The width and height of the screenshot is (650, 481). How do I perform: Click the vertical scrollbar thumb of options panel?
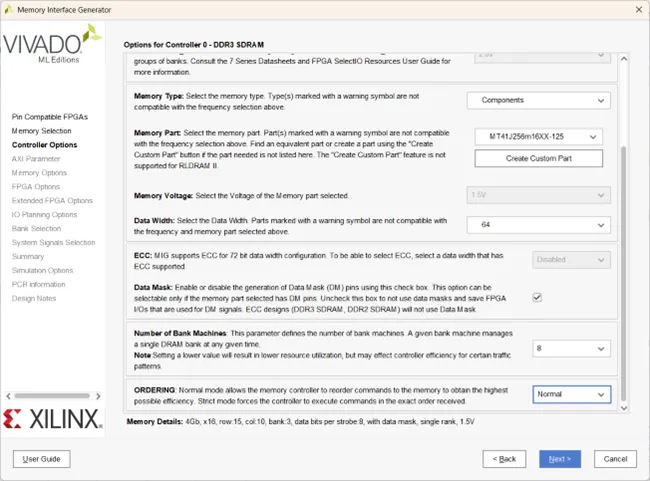[x=624, y=273]
